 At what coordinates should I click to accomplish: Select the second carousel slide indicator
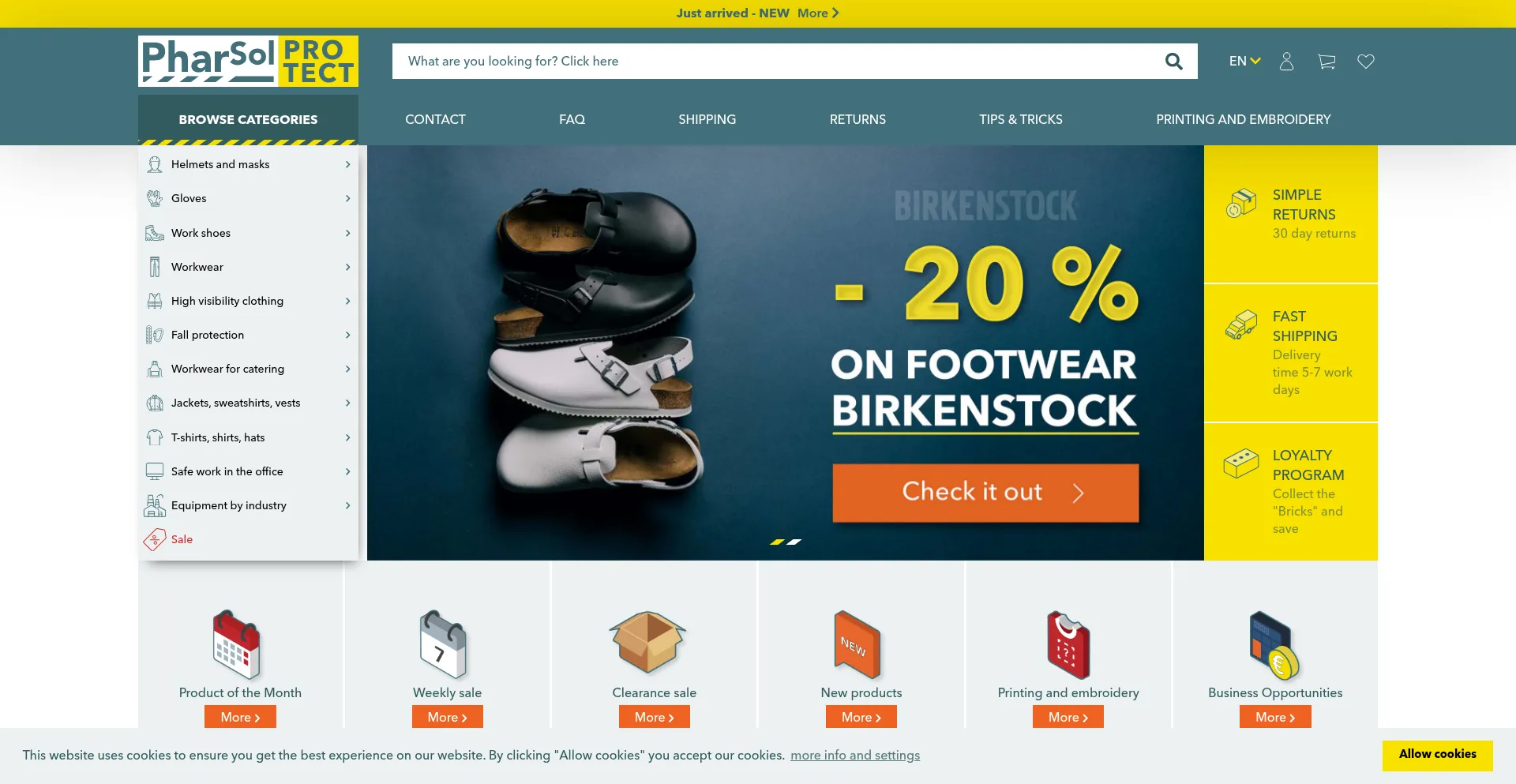click(x=794, y=542)
